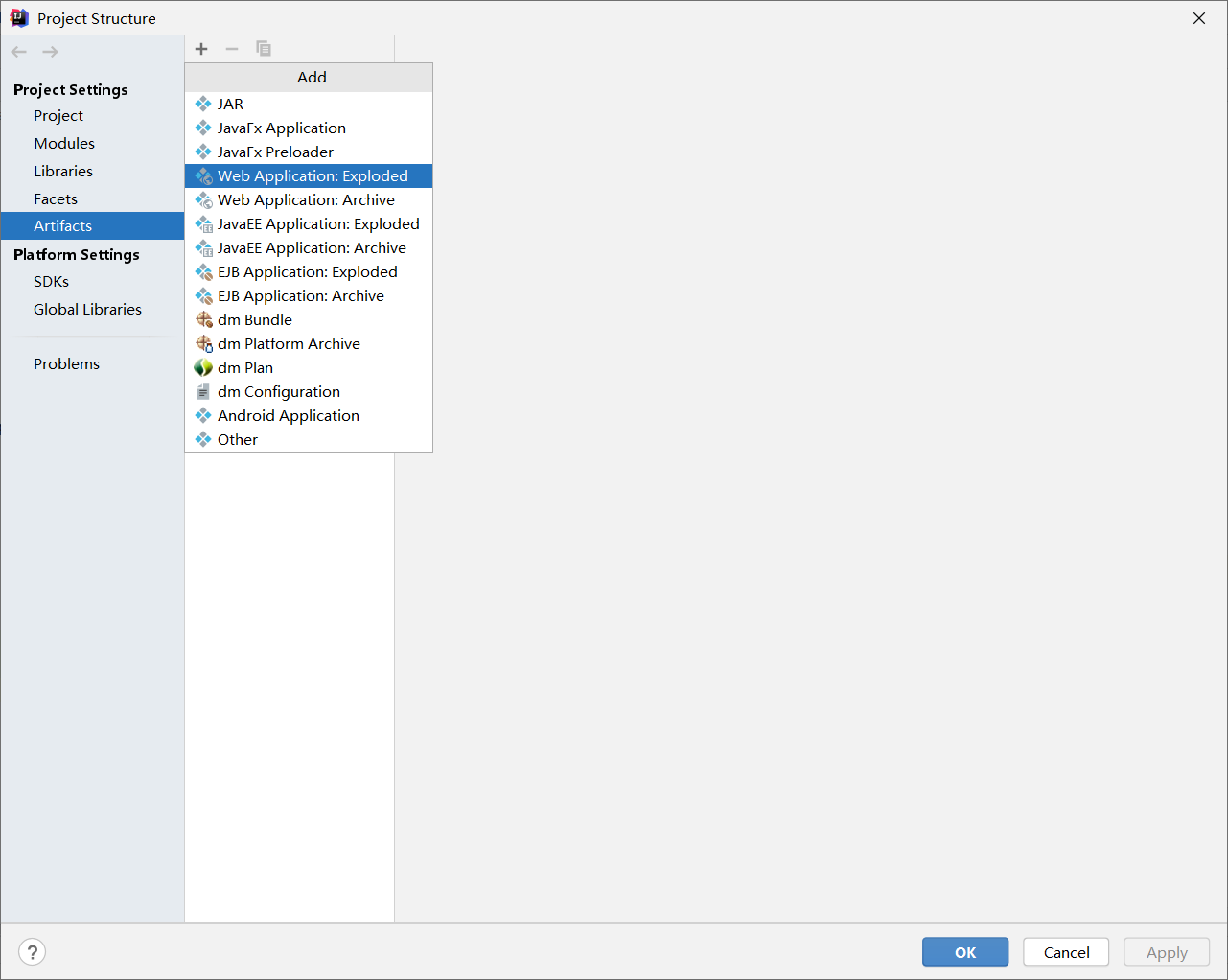Pick JavaFx Preloader in Add list
1228x980 pixels.
(309, 152)
